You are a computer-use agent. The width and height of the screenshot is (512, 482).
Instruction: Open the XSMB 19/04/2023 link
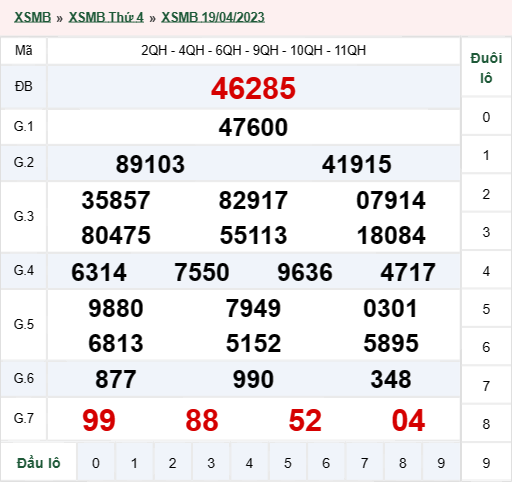213,17
